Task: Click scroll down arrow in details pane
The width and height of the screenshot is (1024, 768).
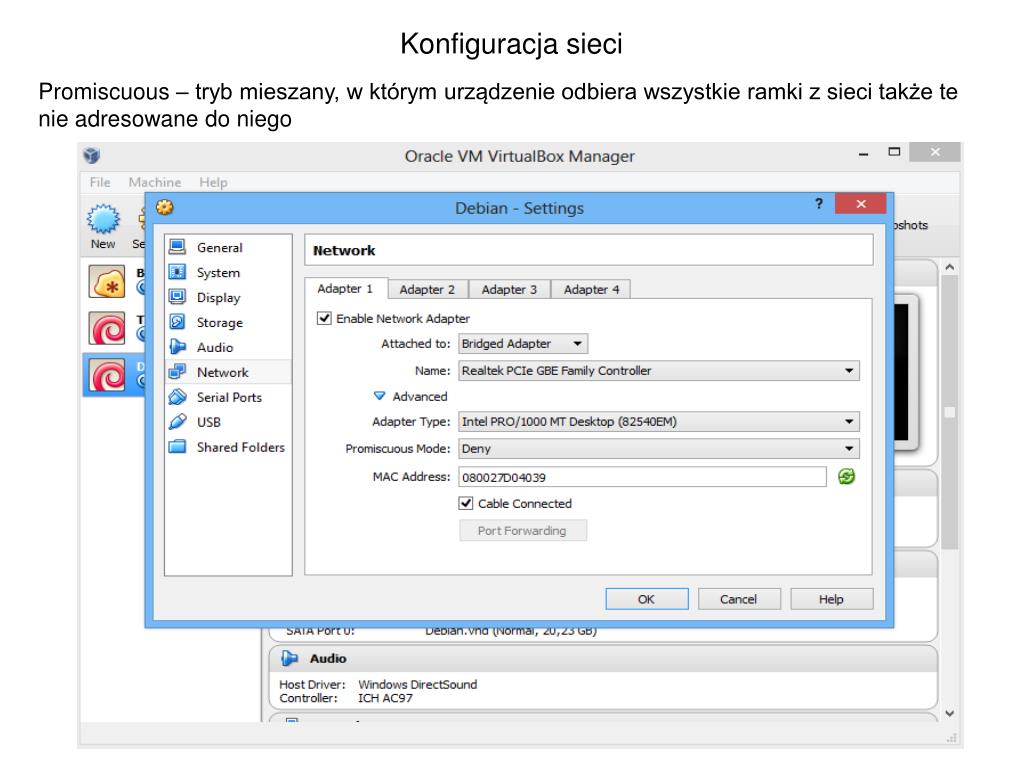Action: point(950,714)
